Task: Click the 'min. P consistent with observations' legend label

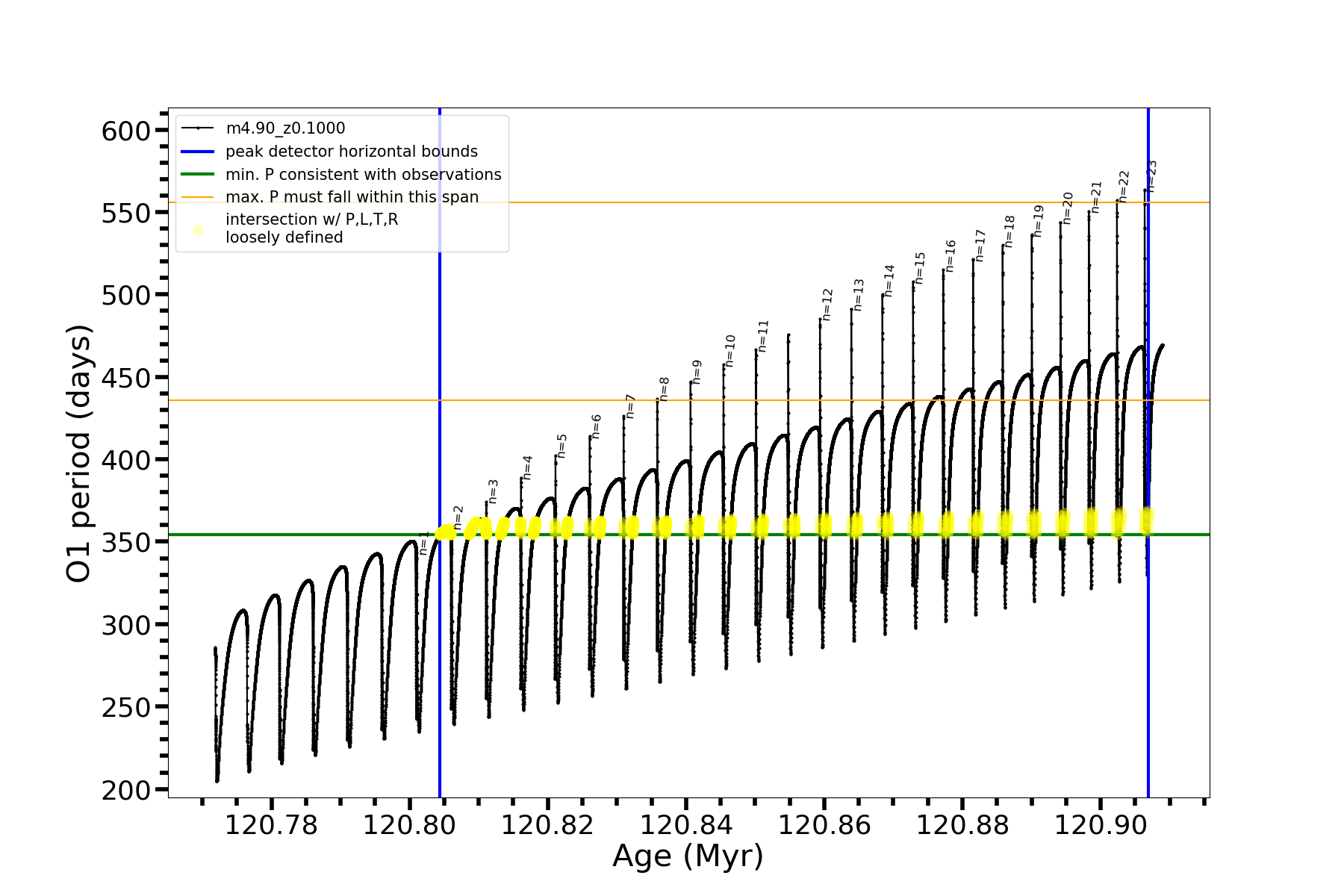Action: (363, 175)
